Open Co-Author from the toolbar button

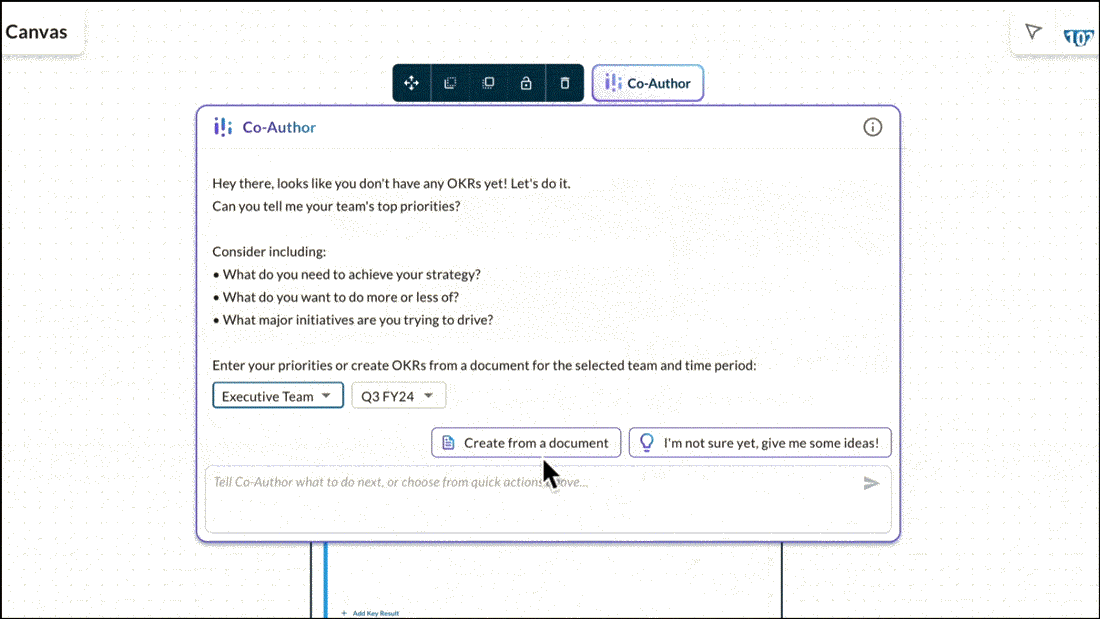(648, 83)
